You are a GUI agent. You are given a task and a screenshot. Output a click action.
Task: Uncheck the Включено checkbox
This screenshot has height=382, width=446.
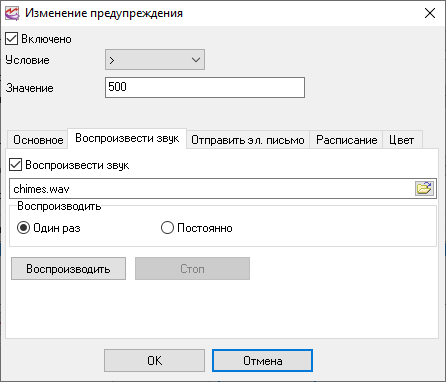coord(11,39)
